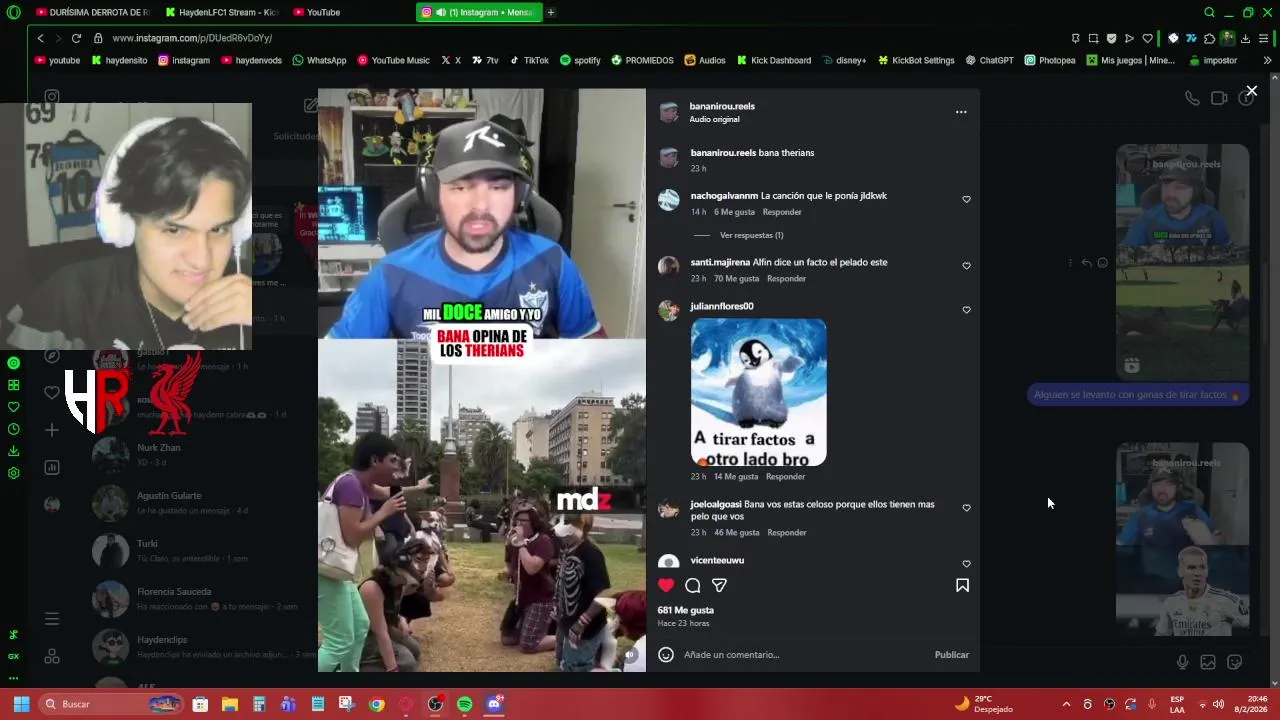
Task: Reload the page
Action: pyautogui.click(x=76, y=38)
